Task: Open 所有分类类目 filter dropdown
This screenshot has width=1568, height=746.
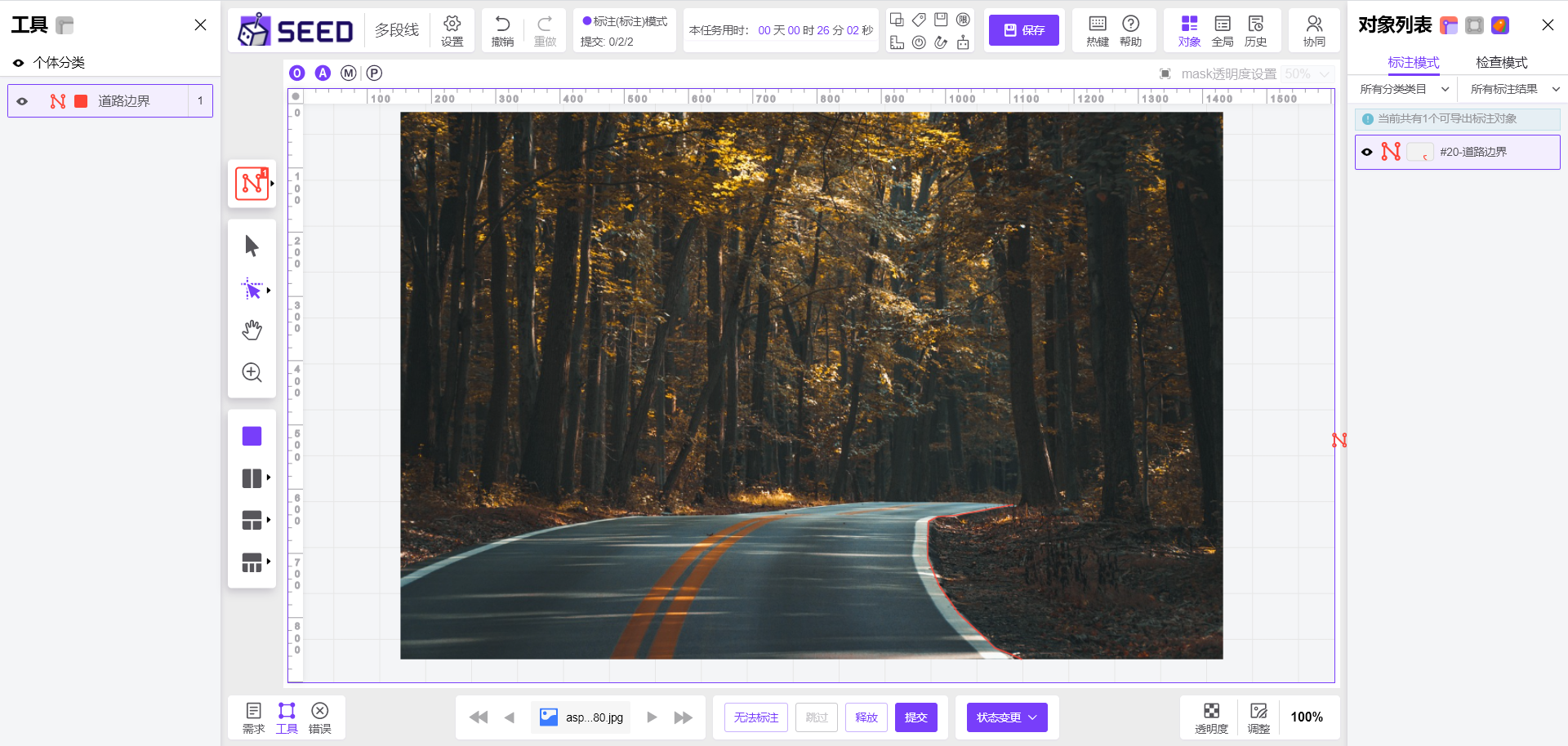Action: (x=1404, y=89)
